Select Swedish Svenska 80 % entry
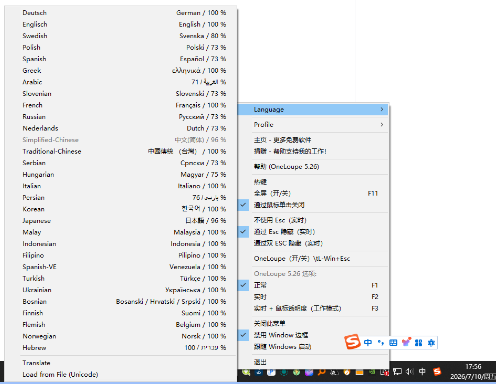 120,36
